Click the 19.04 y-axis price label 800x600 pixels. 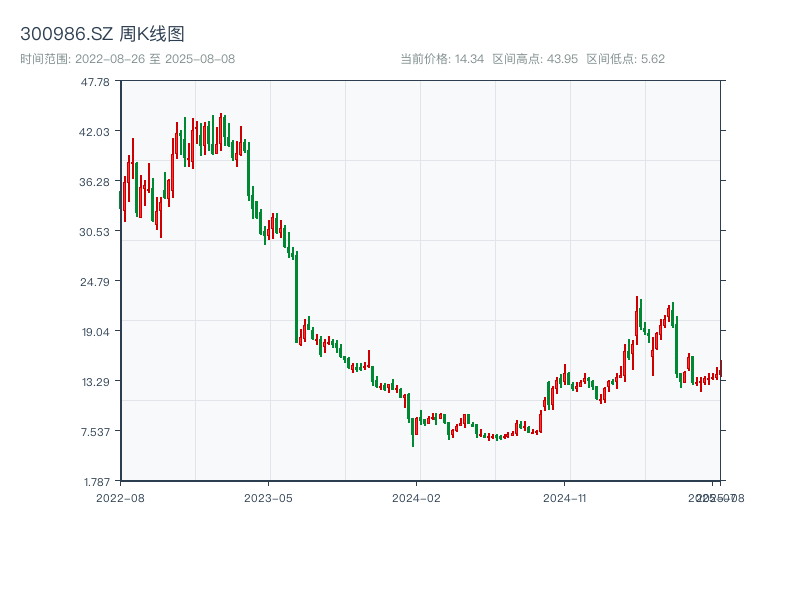[x=94, y=331]
